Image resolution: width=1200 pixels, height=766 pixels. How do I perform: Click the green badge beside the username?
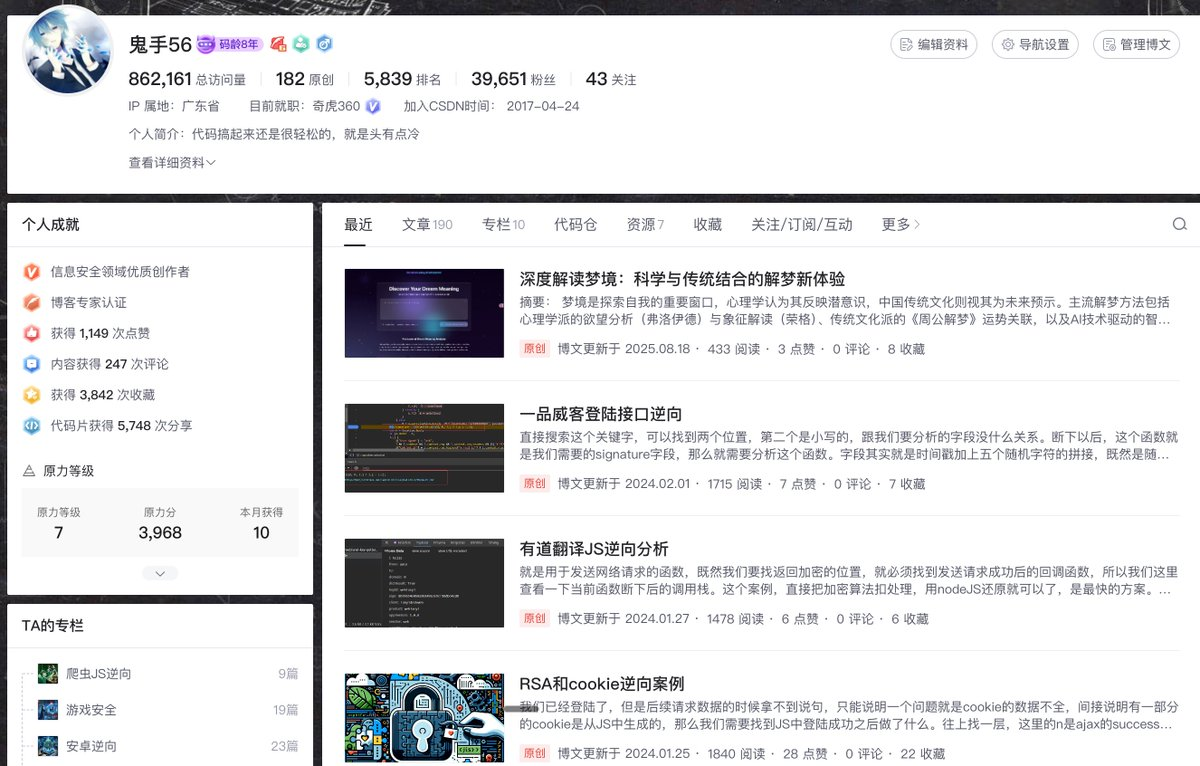point(301,44)
